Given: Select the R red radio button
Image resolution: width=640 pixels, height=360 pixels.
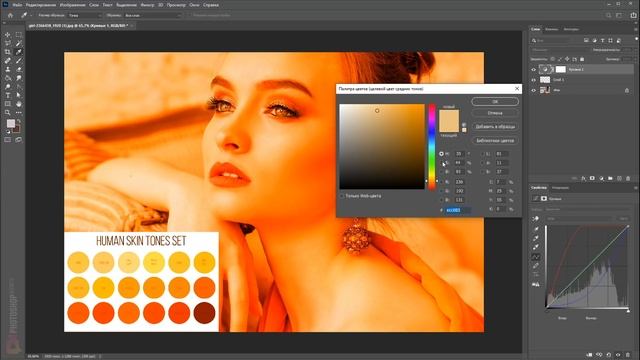Looking at the screenshot, I should [x=441, y=182].
